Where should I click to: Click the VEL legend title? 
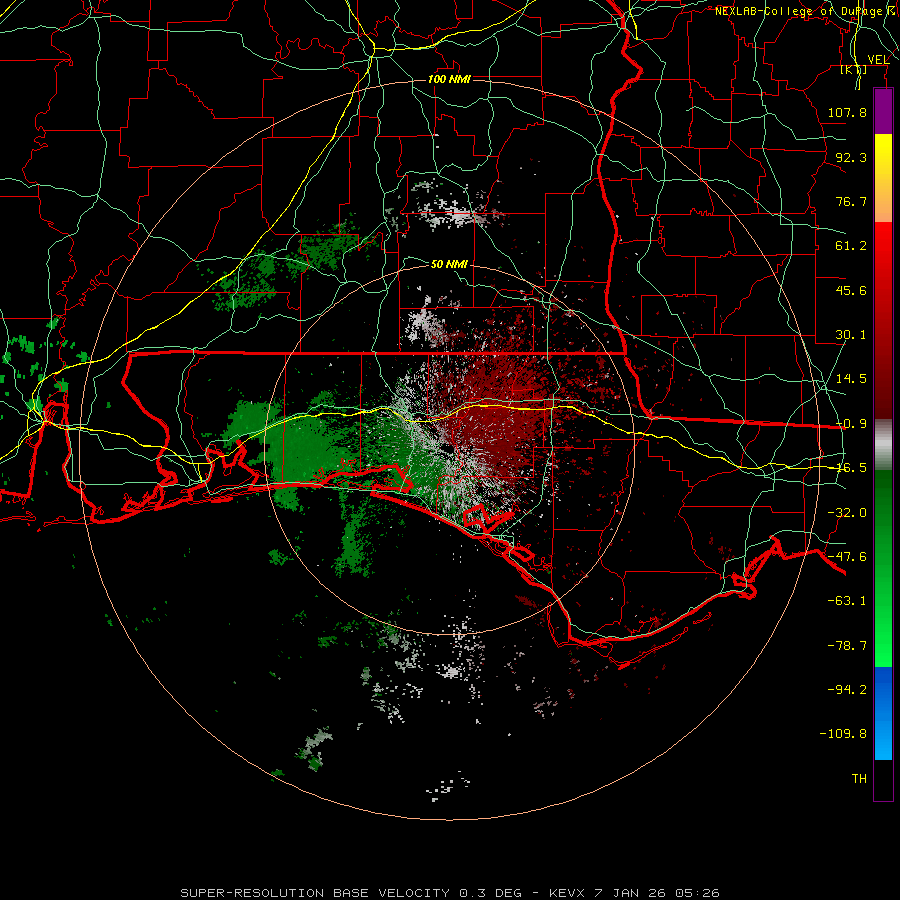tap(878, 59)
